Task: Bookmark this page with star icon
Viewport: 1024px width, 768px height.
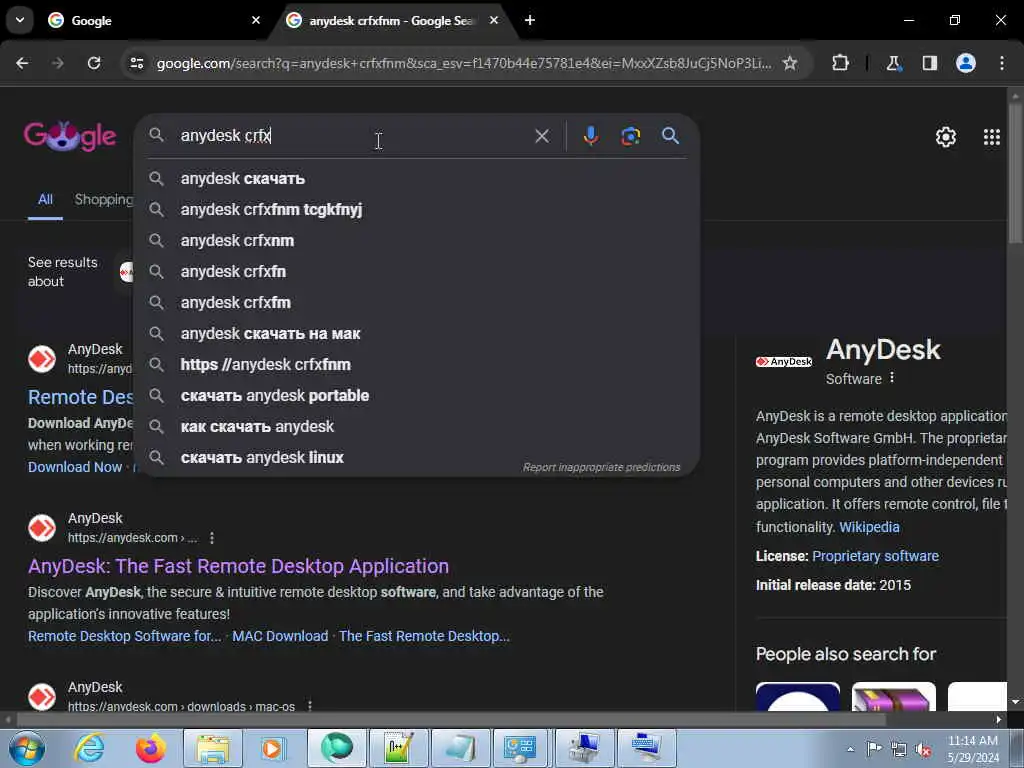Action: (x=790, y=63)
